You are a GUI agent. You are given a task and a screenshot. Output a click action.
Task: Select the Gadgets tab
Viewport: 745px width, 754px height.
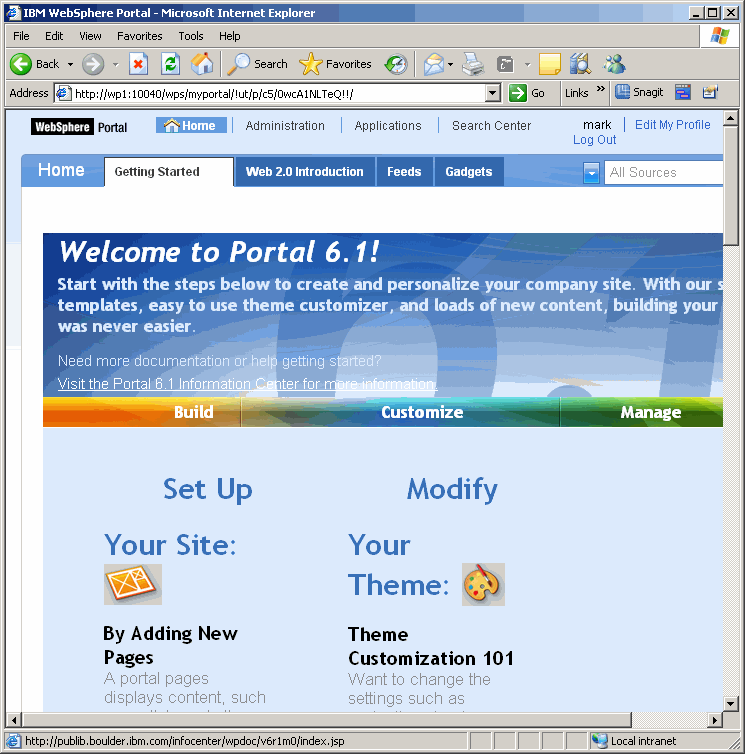click(x=468, y=172)
